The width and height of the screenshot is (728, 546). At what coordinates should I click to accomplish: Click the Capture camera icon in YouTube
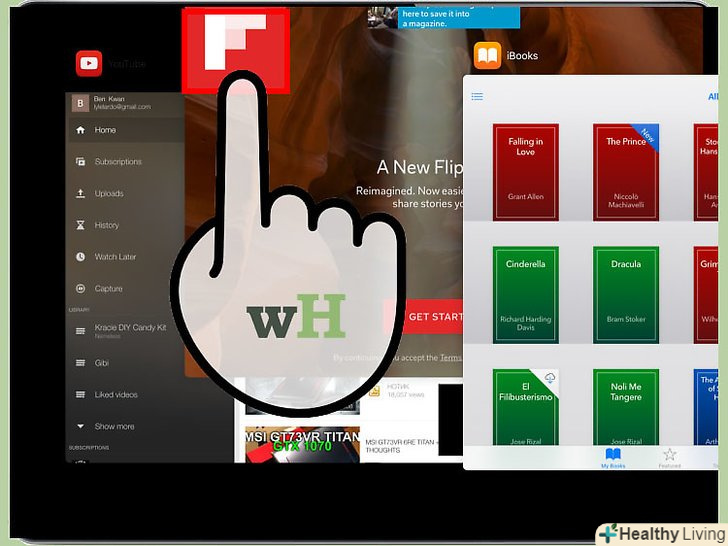tap(80, 288)
